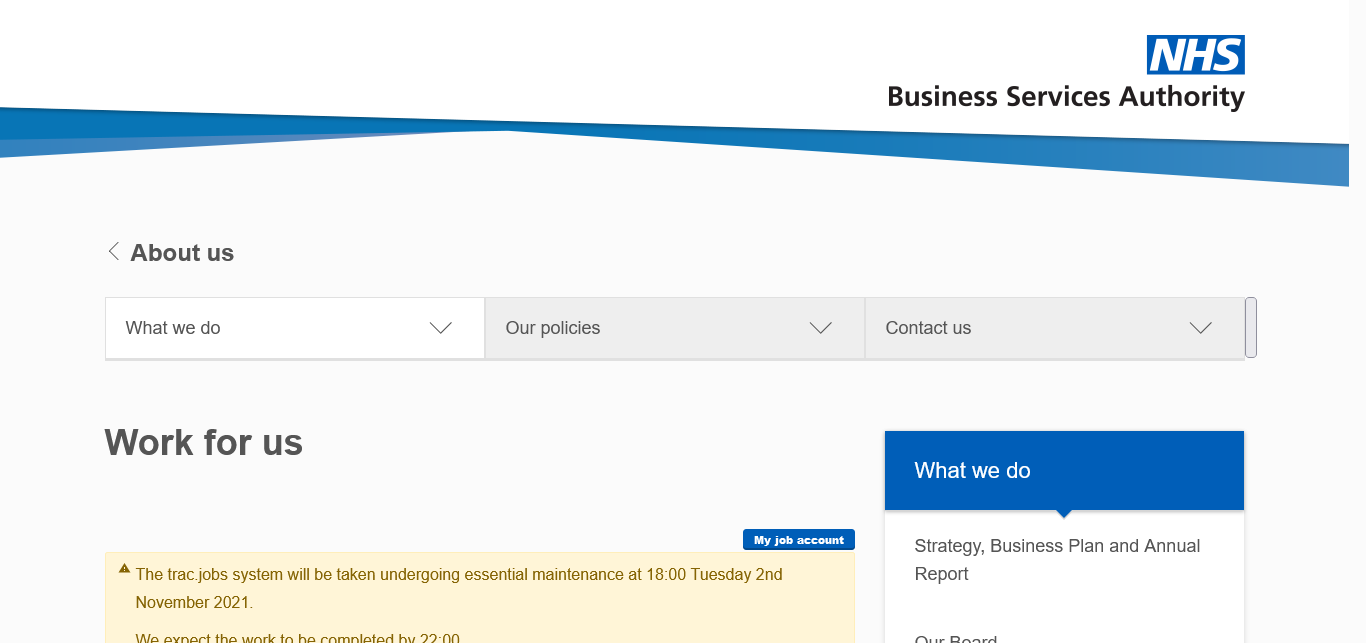Open the What we do navigation label
Viewport: 1366px width, 643px height.
click(173, 328)
